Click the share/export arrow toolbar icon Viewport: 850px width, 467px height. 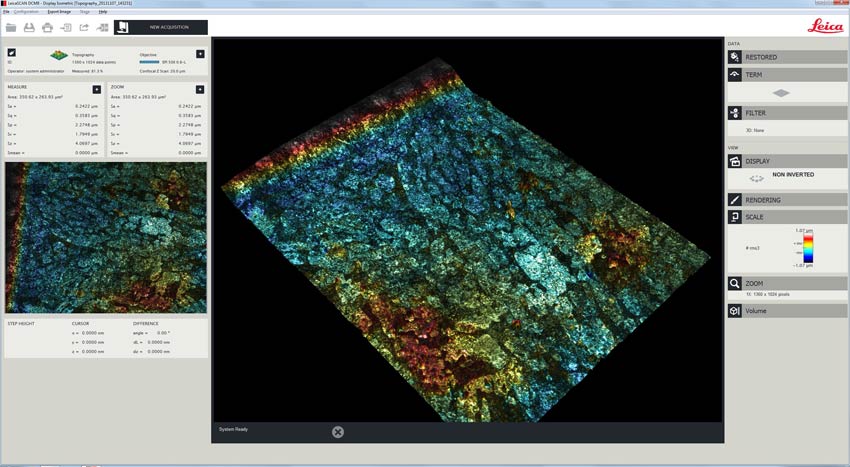click(84, 27)
